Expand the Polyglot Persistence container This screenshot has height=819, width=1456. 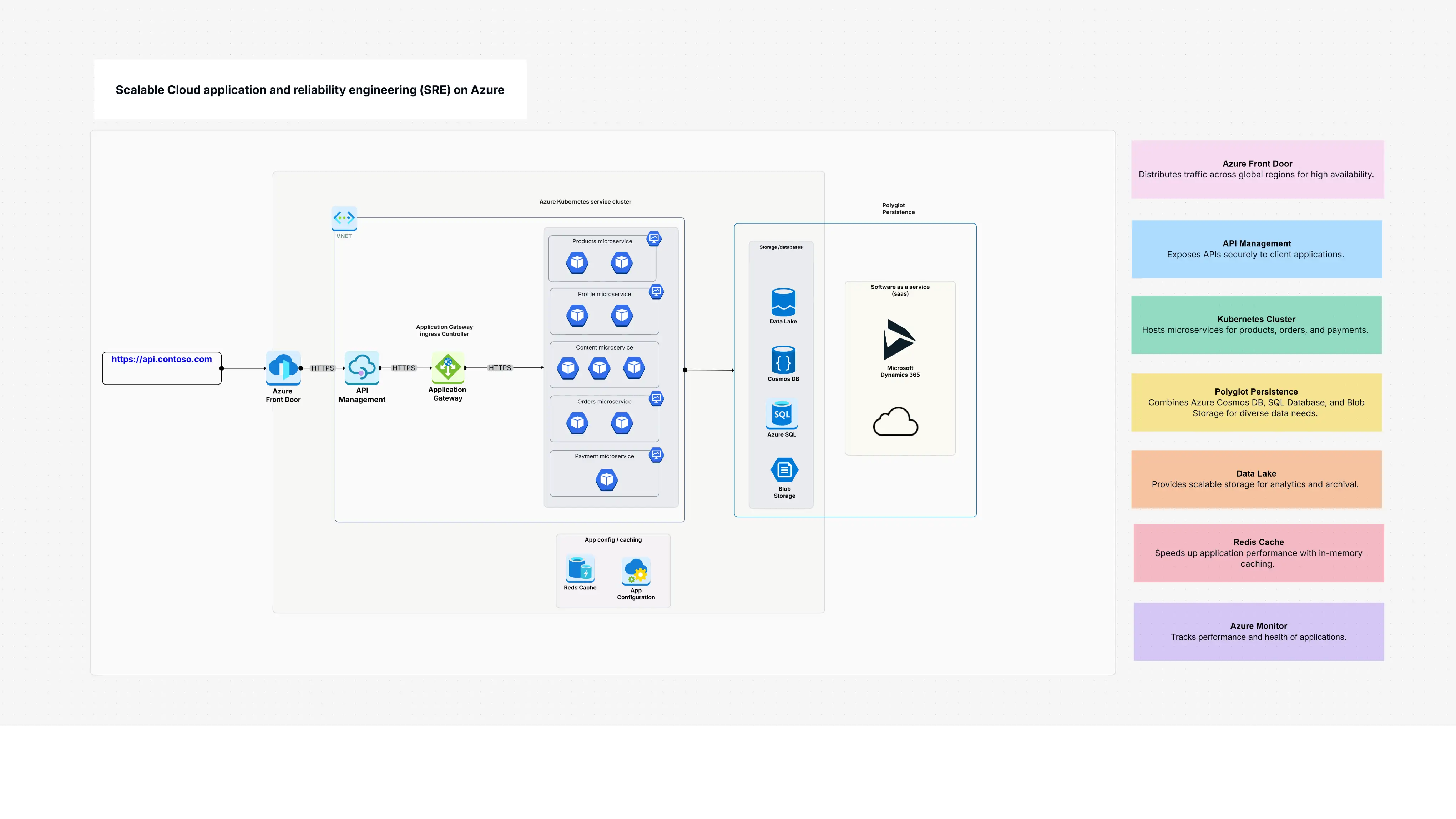tap(898, 209)
